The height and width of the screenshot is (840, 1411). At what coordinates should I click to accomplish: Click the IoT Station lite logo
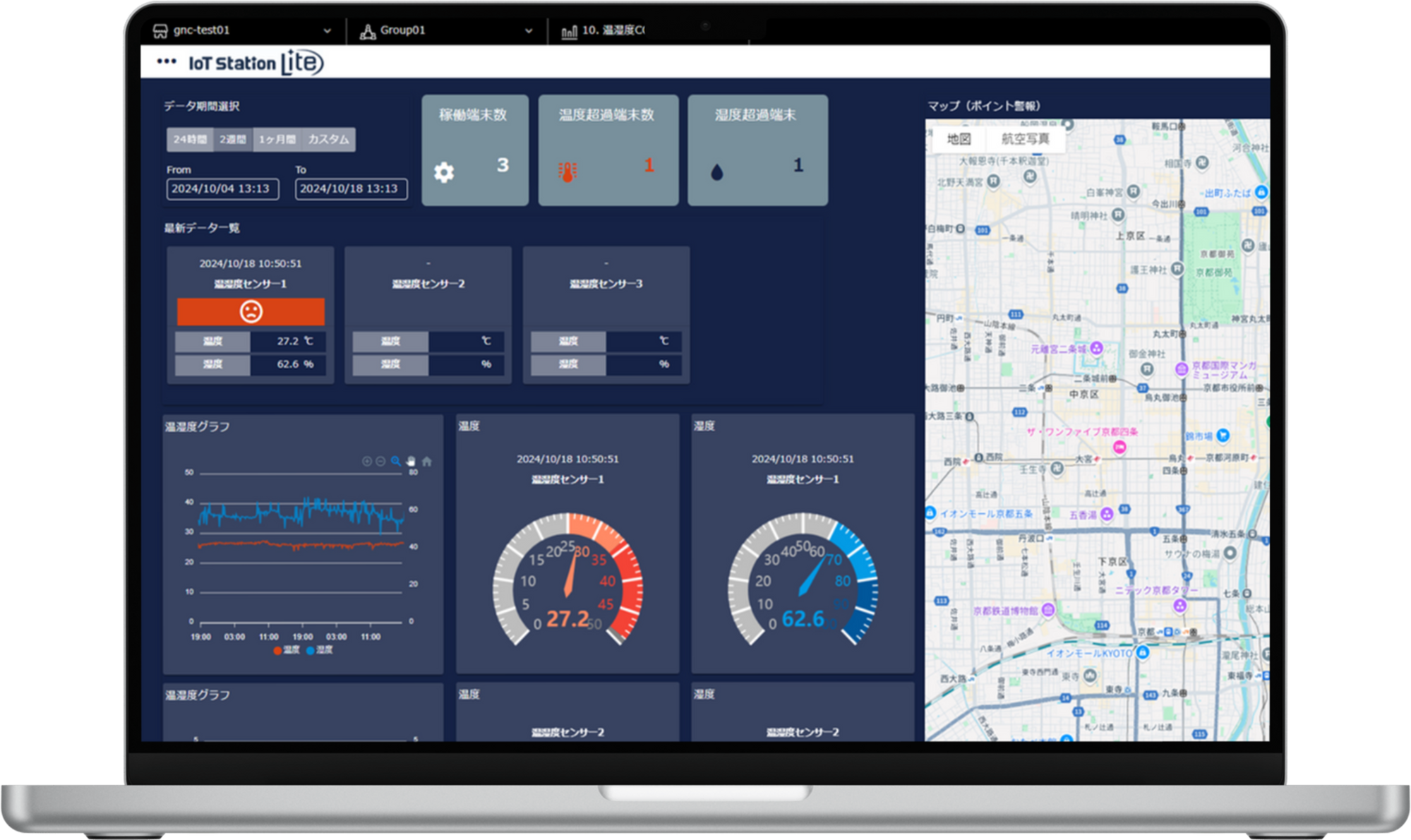click(x=256, y=63)
